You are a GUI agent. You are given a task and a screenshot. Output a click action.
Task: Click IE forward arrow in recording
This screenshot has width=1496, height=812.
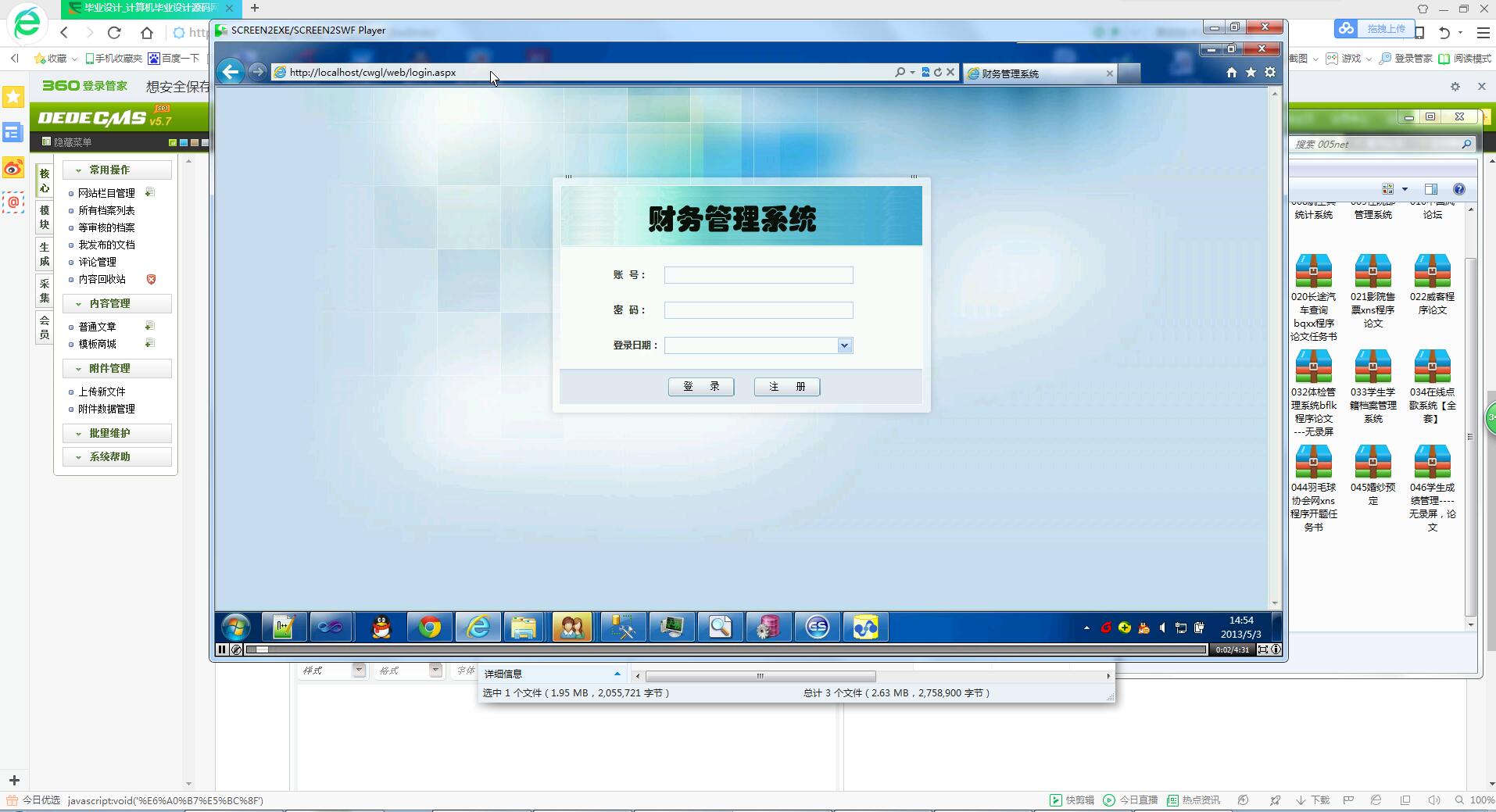click(257, 72)
